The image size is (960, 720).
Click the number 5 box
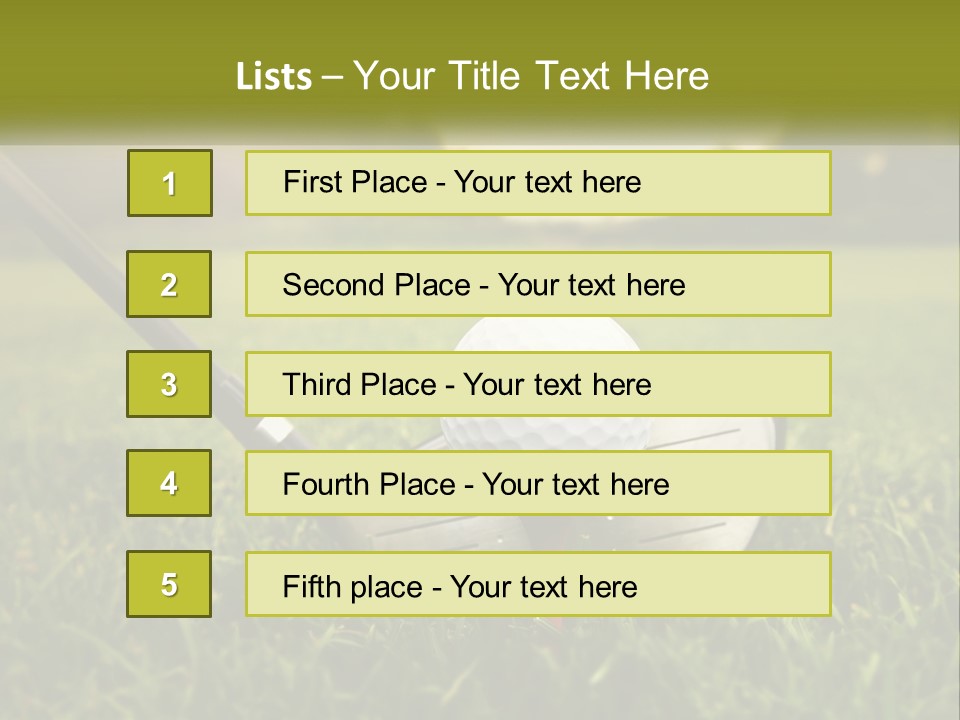coord(169,584)
